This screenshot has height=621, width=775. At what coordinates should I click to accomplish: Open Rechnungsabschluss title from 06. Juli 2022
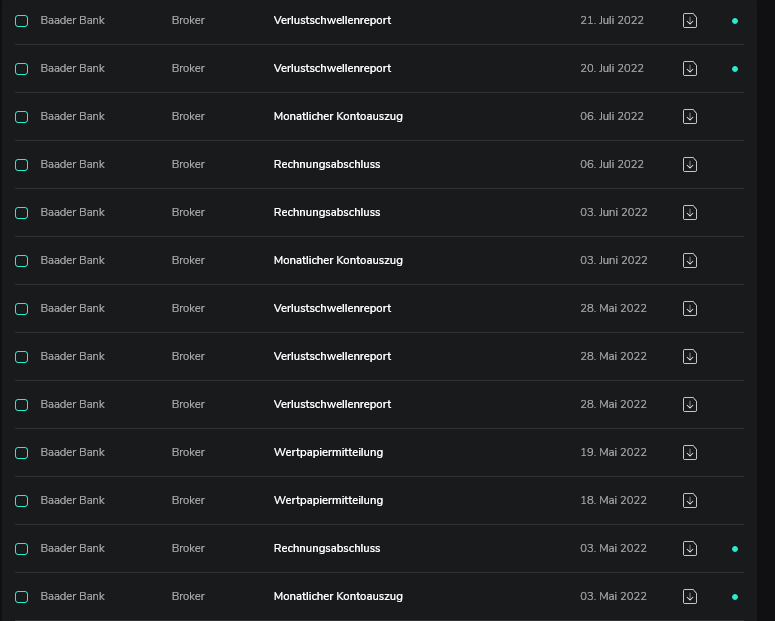(x=327, y=164)
